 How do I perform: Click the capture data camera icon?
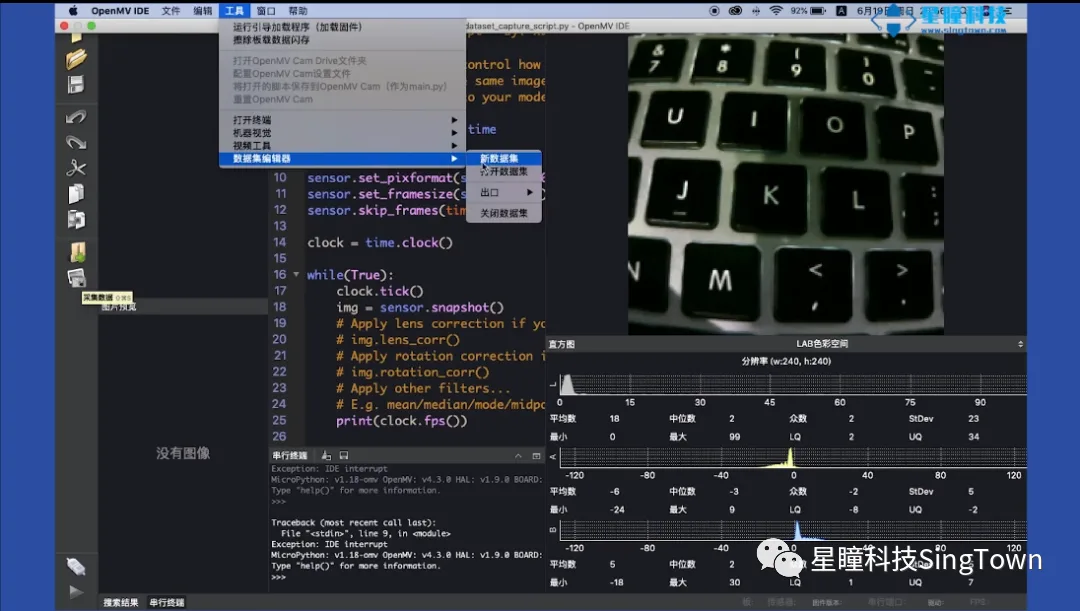click(76, 278)
